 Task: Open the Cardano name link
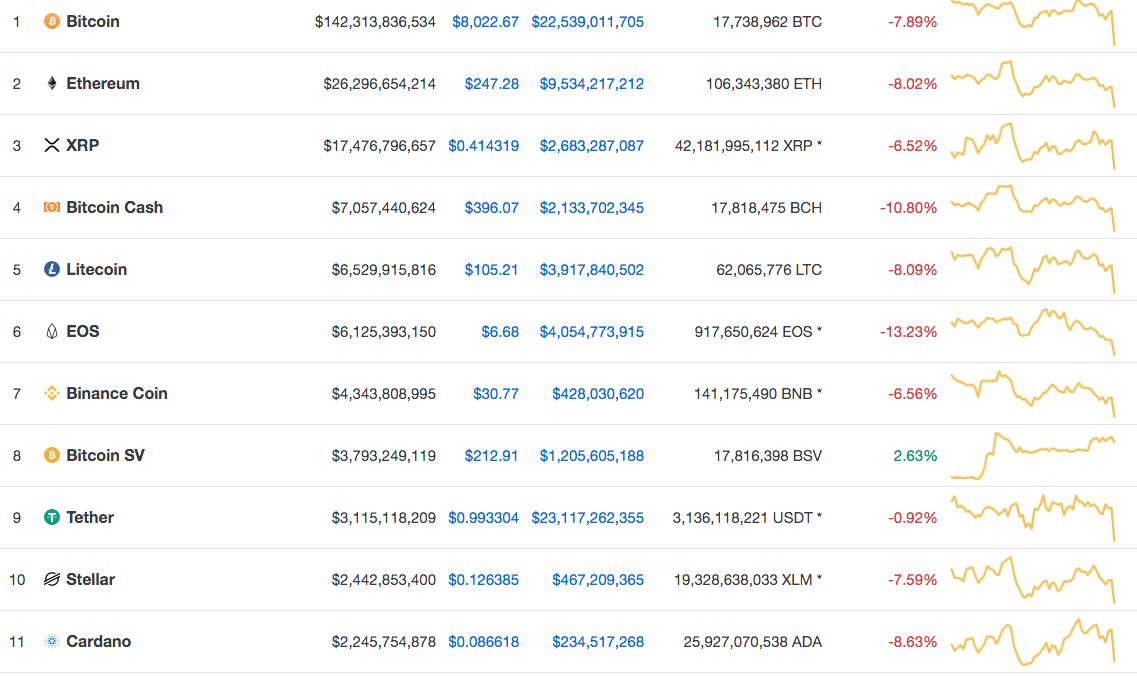click(x=98, y=641)
